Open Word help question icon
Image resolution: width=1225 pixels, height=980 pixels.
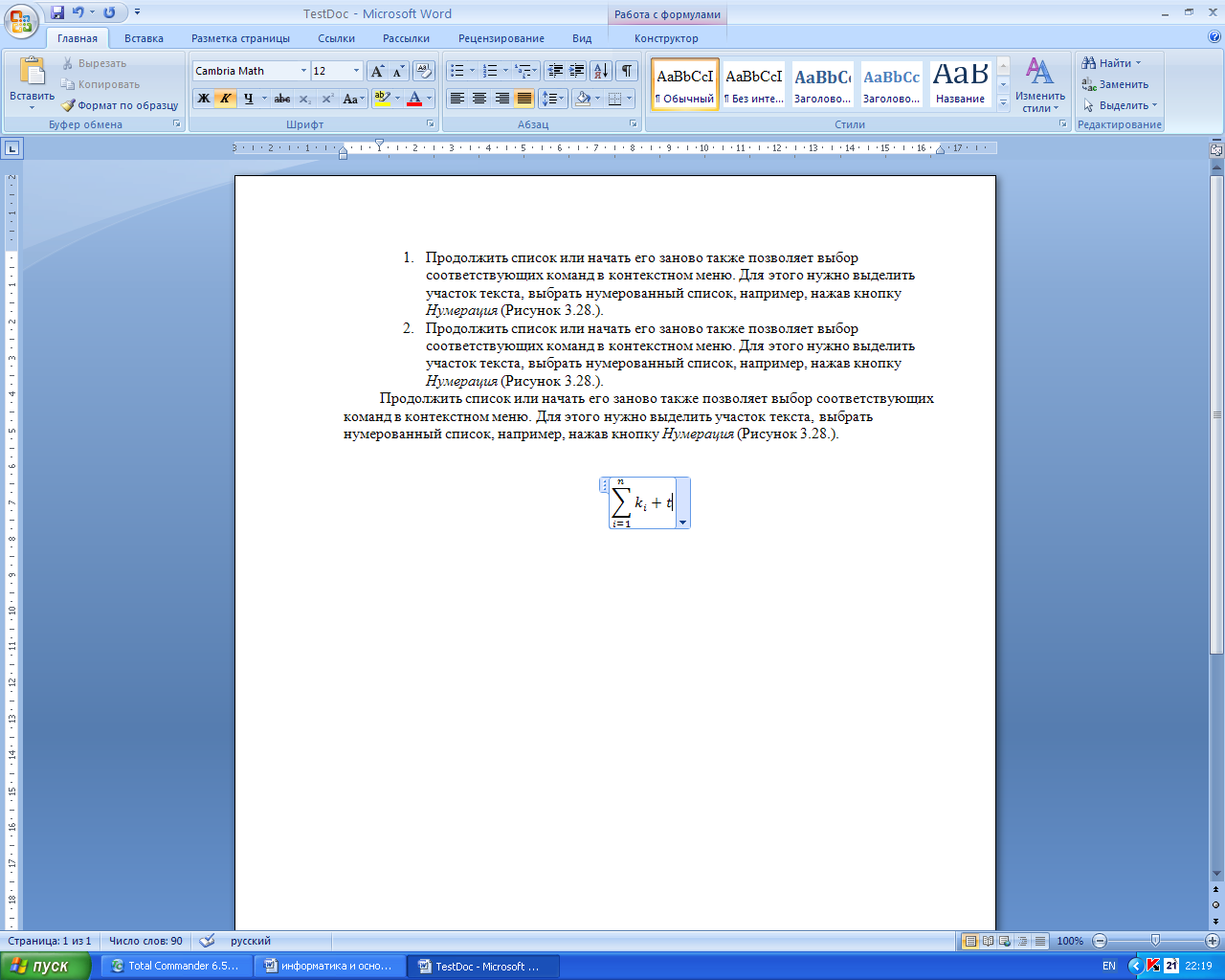click(x=1214, y=37)
